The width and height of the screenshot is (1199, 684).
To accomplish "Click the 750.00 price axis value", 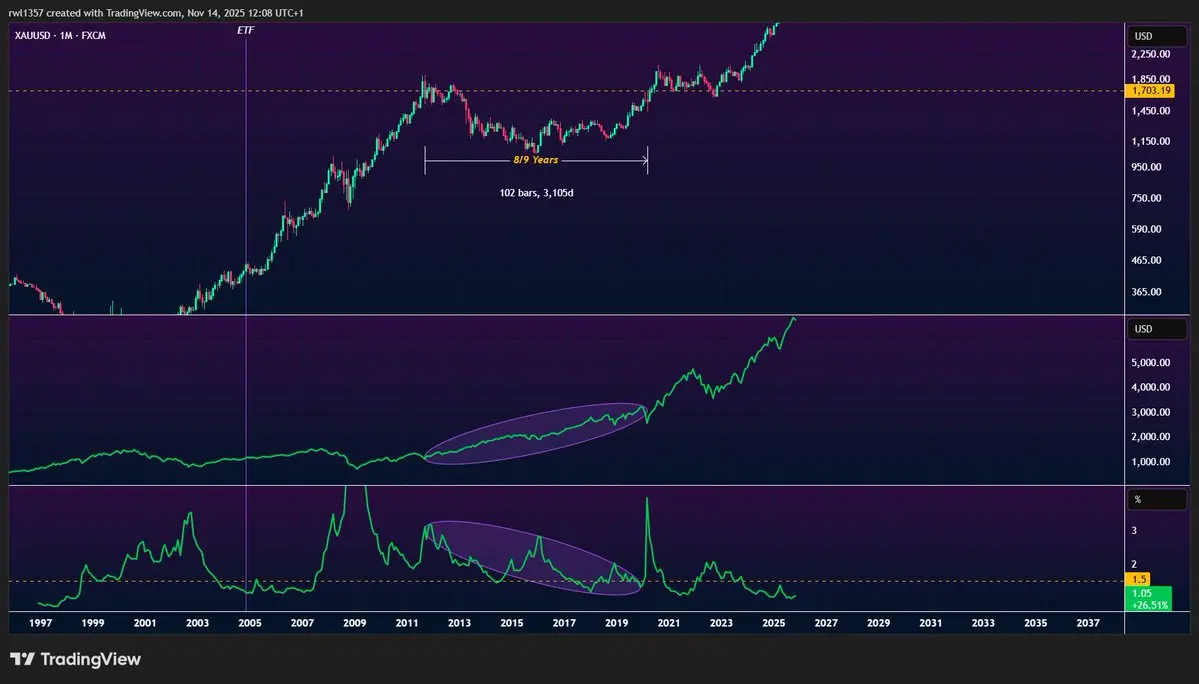I will (x=1146, y=198).
